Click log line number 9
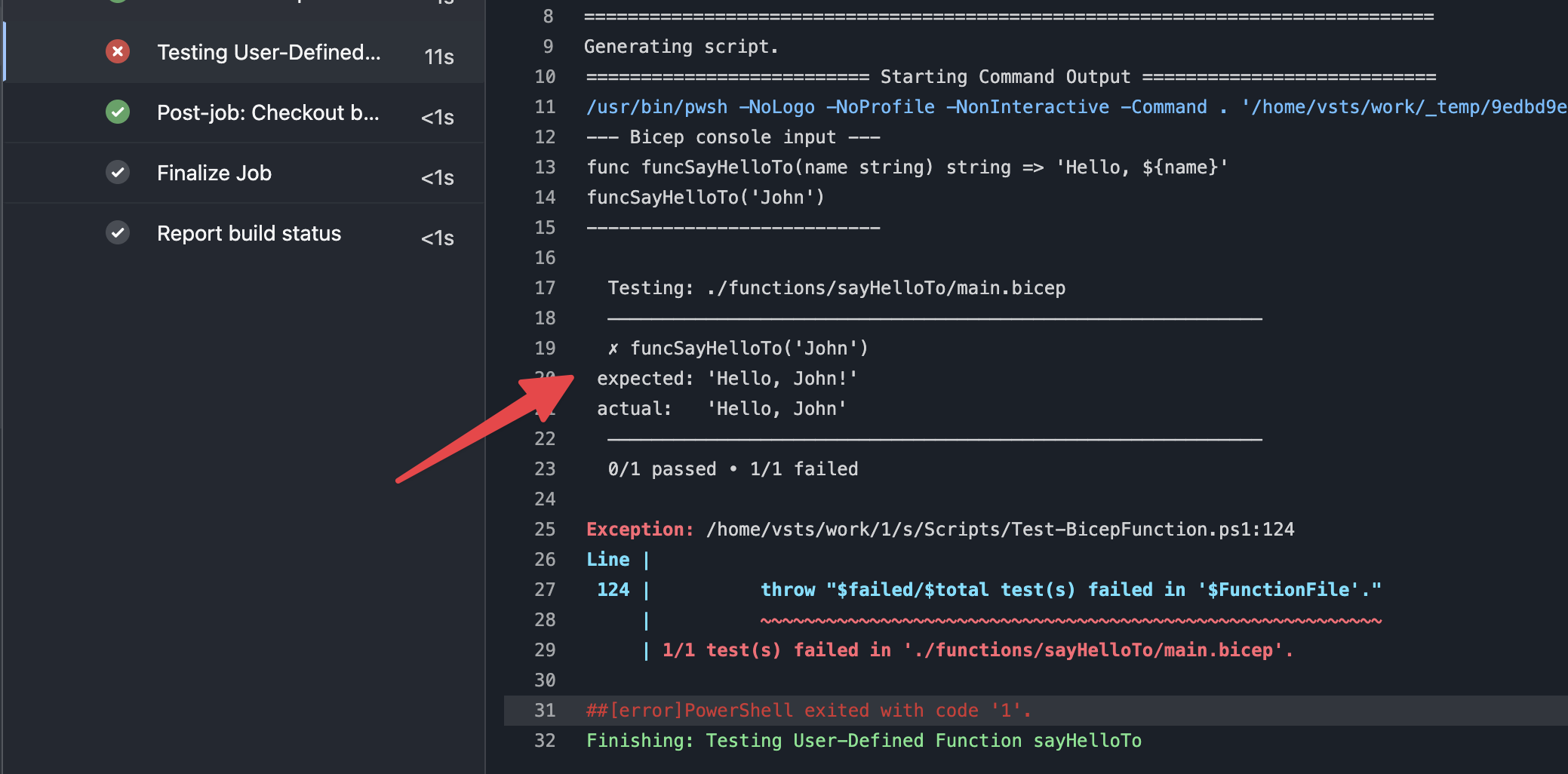The height and width of the screenshot is (774, 1568). click(548, 47)
